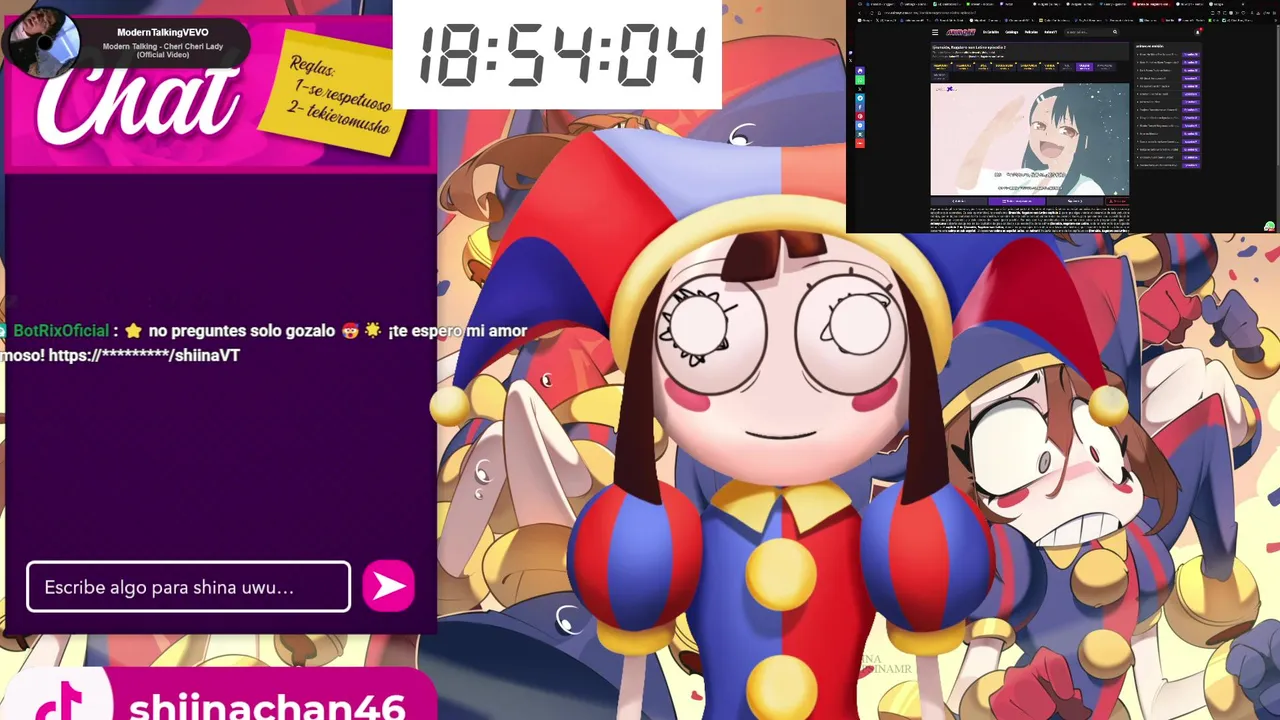Go to the next episode button below video
This screenshot has height=720, width=1280.
(1075, 201)
